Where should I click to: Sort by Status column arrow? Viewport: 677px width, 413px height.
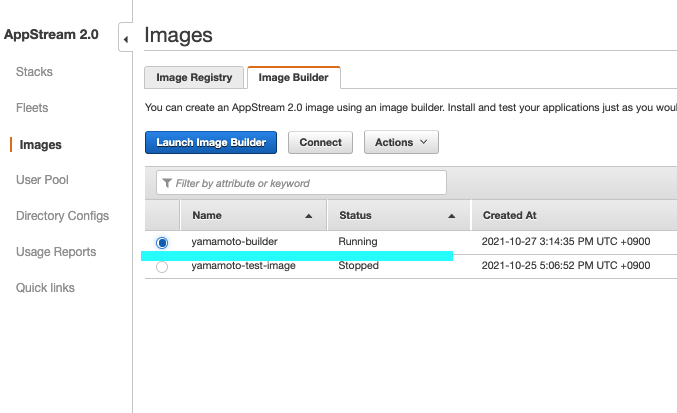452,216
